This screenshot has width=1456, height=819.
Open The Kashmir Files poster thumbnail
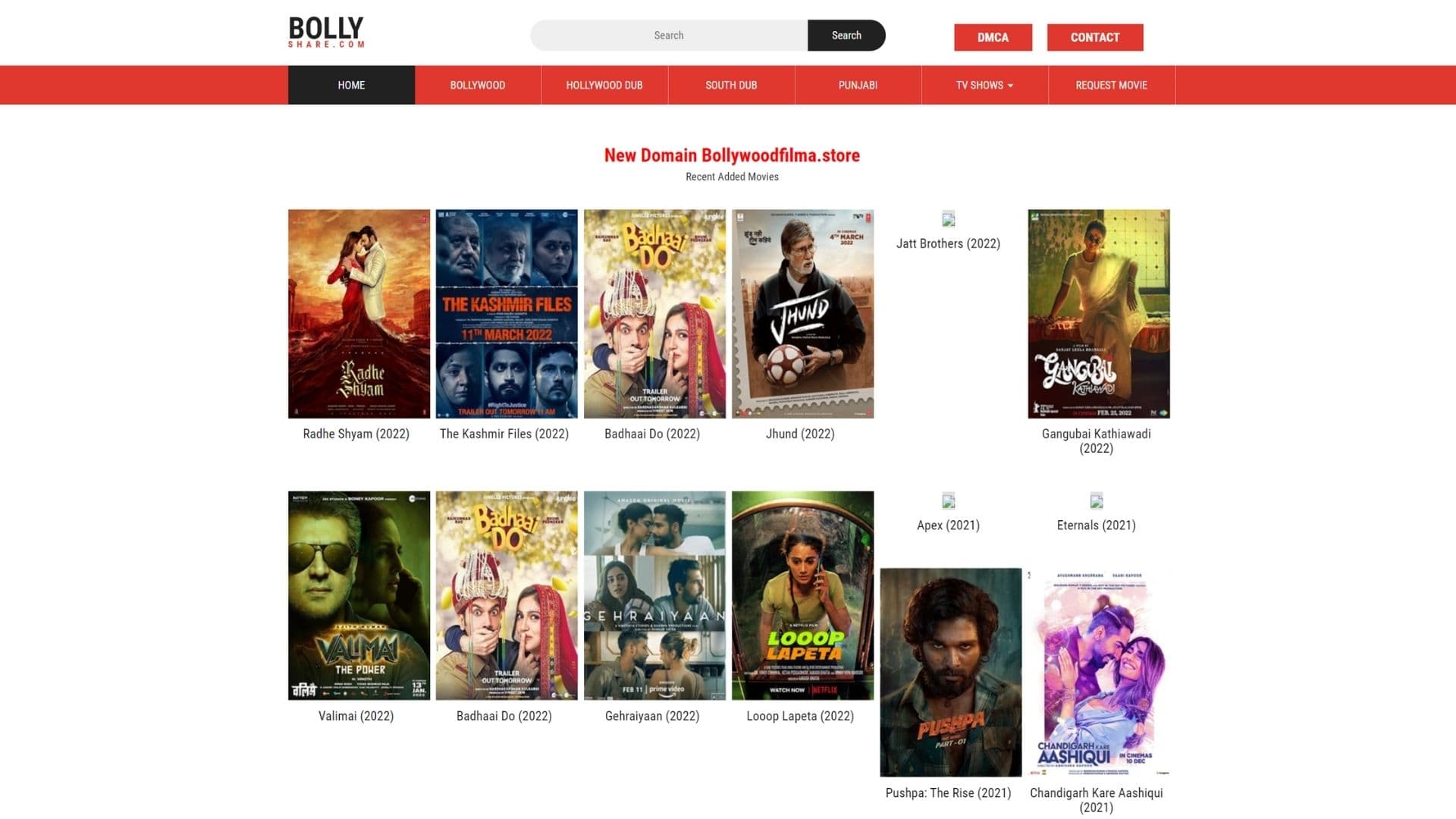(507, 314)
